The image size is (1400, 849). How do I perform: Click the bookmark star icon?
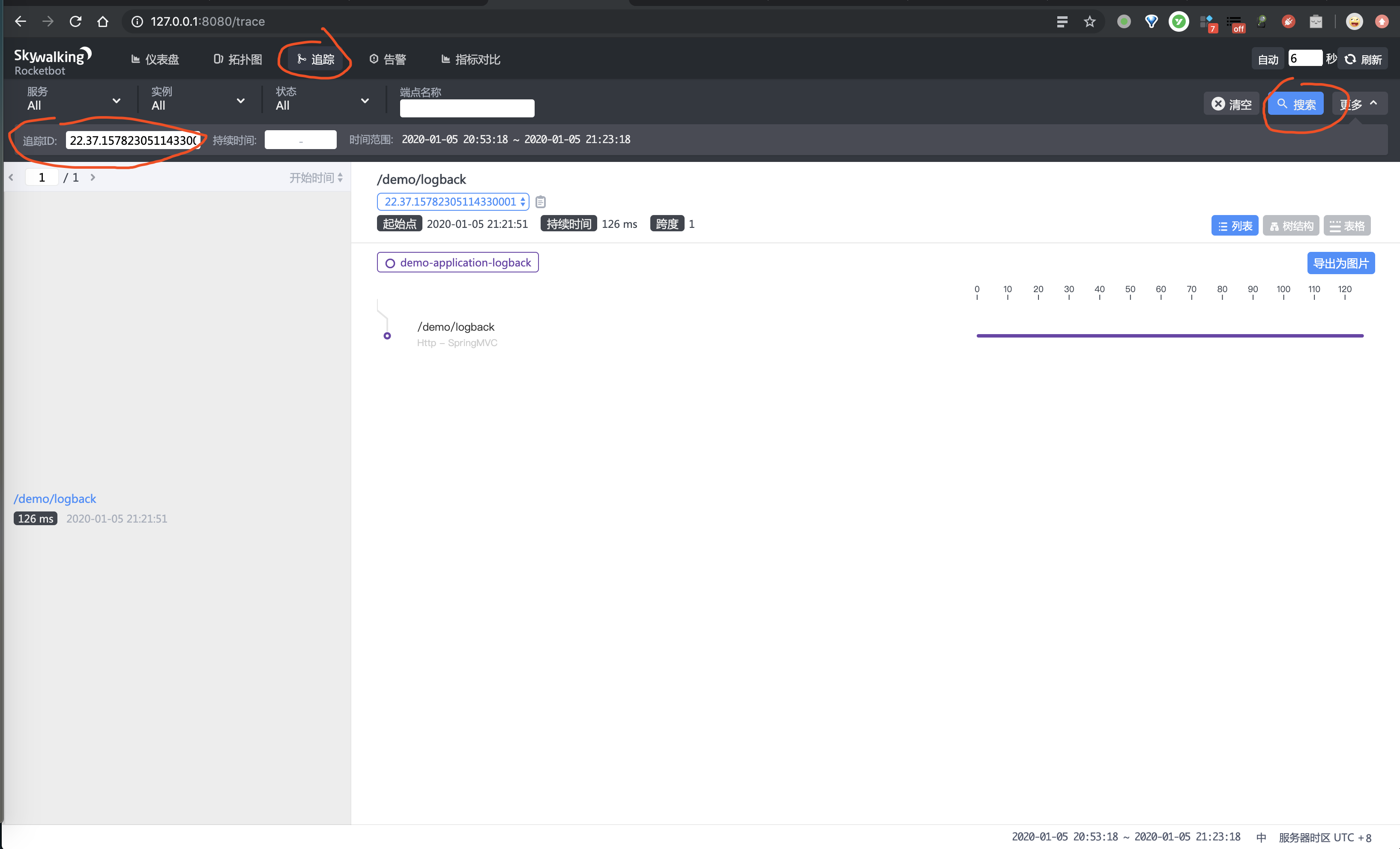(1089, 21)
